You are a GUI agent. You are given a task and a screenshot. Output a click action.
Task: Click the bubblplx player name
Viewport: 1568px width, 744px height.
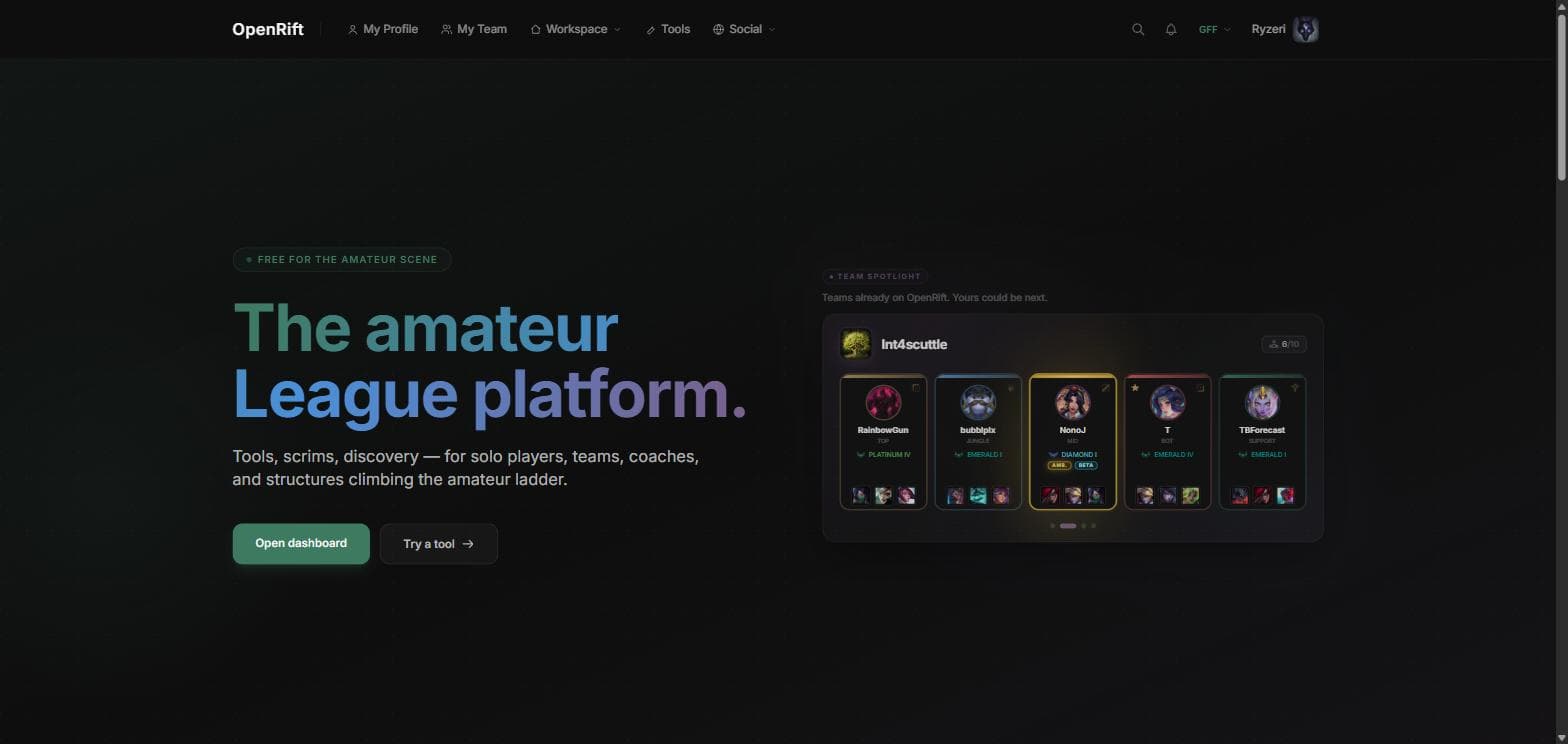pos(978,430)
